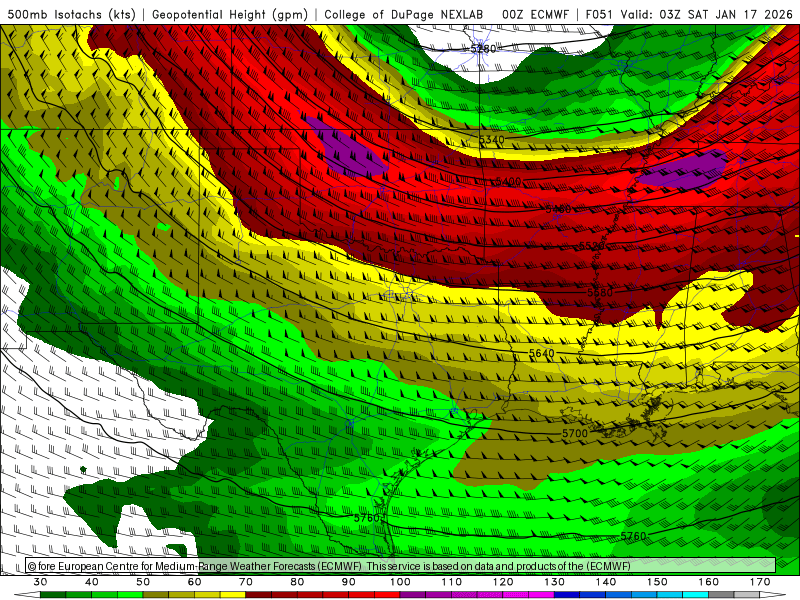800x600 pixels.
Task: Select the 100 knot scale label
Action: [400, 582]
